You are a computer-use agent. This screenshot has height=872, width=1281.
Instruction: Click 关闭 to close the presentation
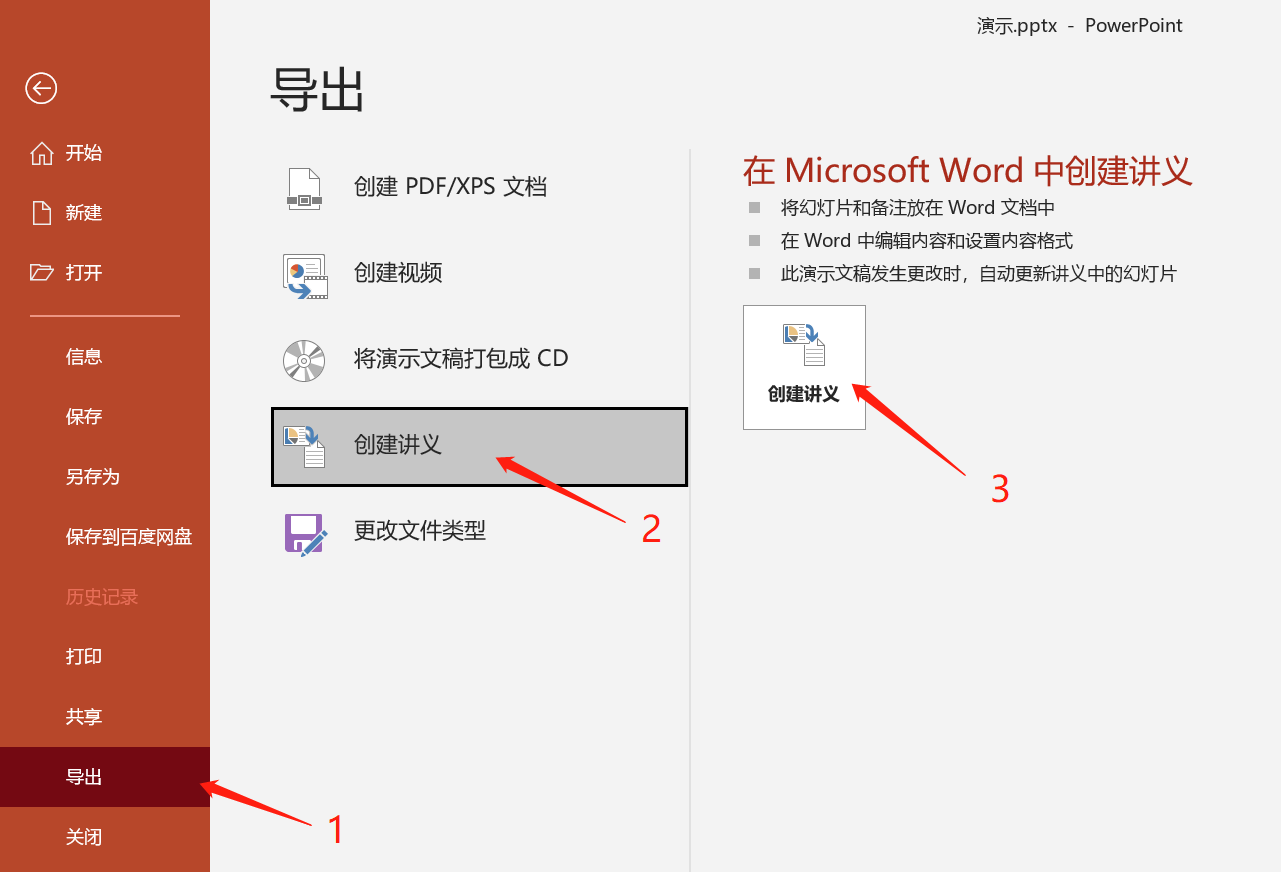coord(84,837)
